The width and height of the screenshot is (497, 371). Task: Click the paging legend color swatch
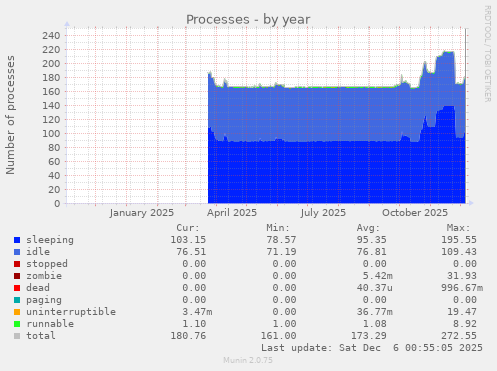pos(17,300)
